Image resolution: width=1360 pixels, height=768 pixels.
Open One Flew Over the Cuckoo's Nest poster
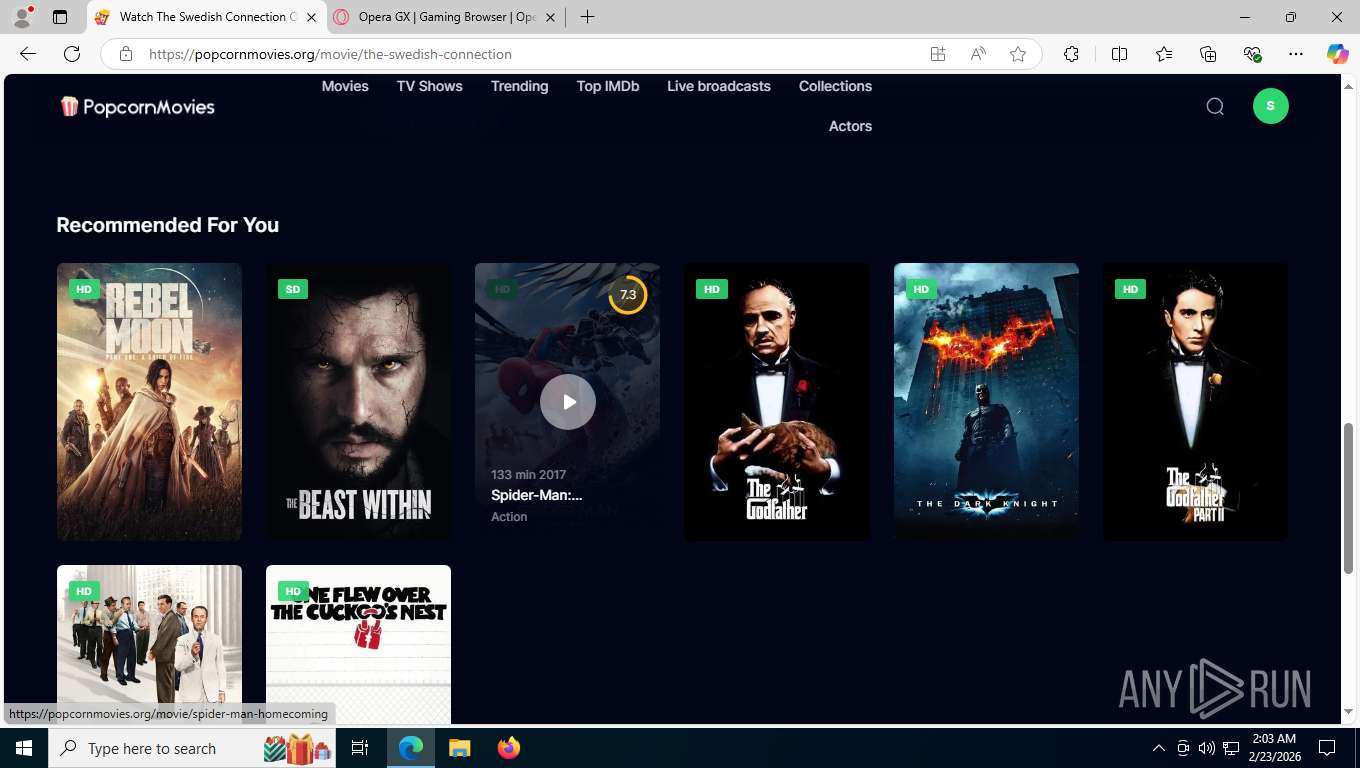coord(358,644)
